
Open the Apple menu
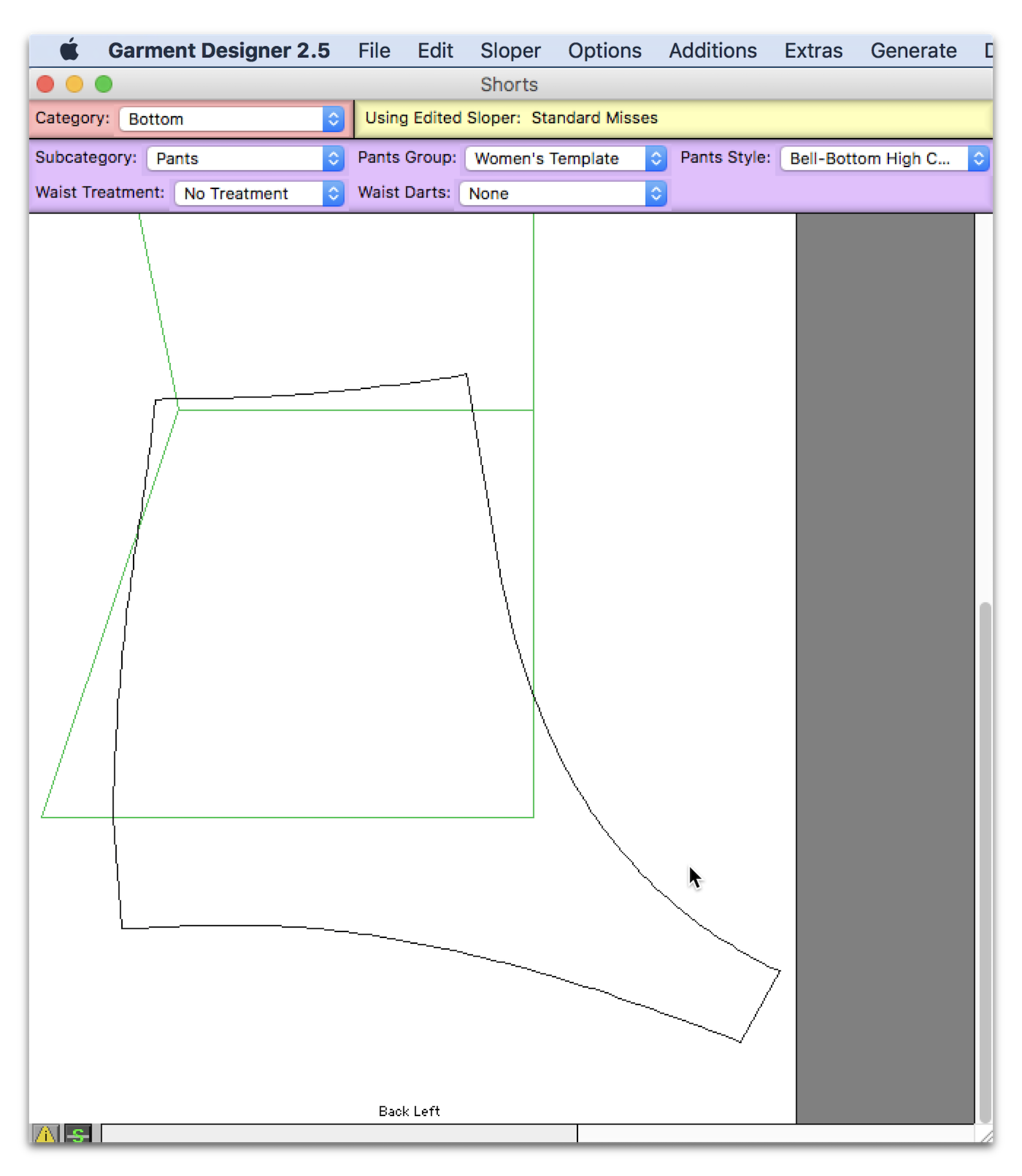[x=69, y=50]
